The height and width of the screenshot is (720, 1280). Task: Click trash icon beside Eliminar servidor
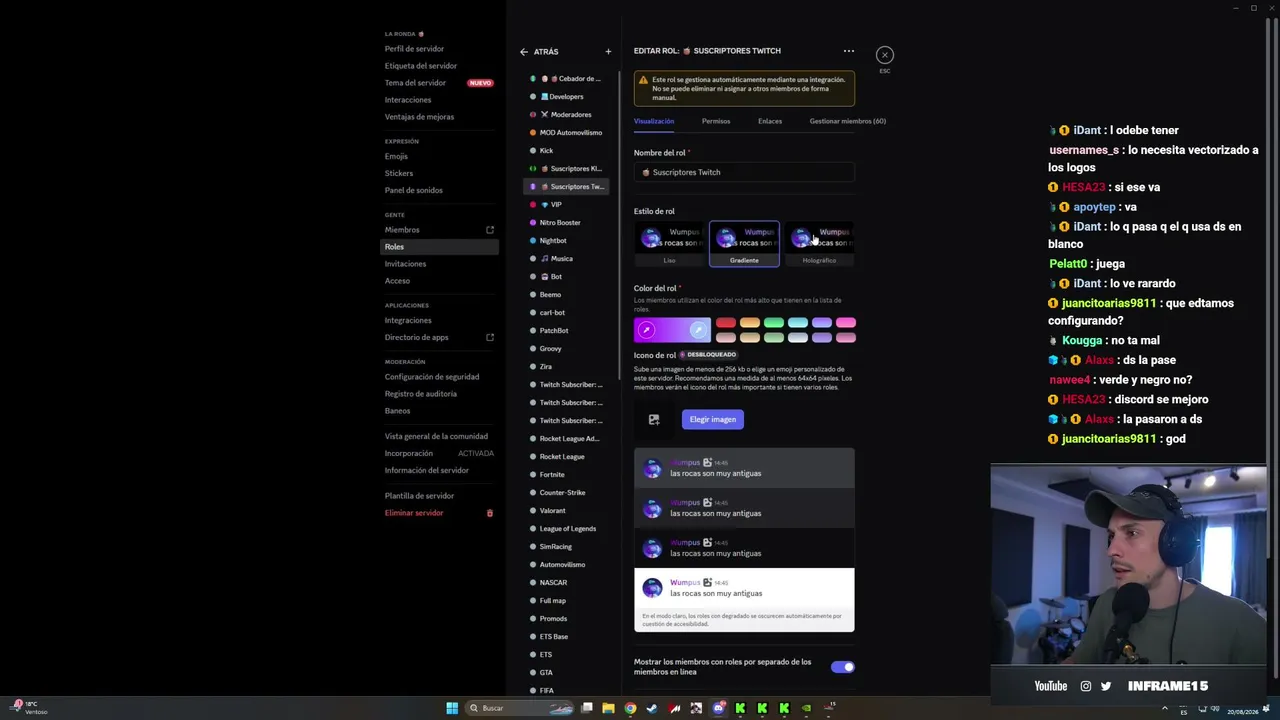click(490, 513)
